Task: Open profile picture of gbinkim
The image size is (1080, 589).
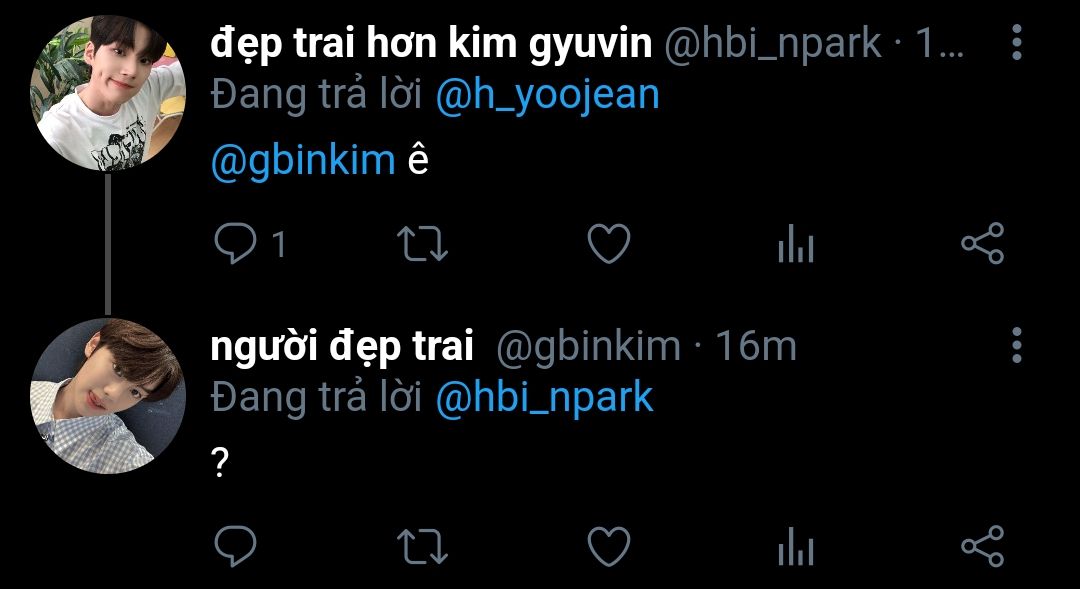Action: pyautogui.click(x=108, y=395)
